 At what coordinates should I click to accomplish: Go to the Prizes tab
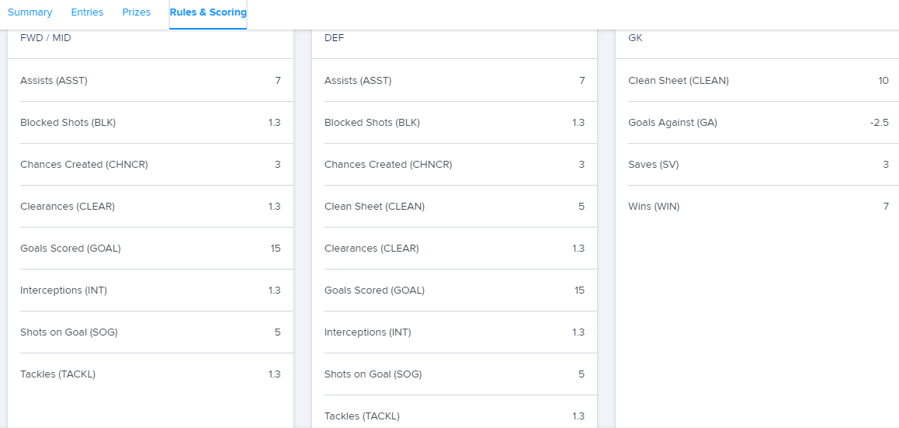click(136, 12)
